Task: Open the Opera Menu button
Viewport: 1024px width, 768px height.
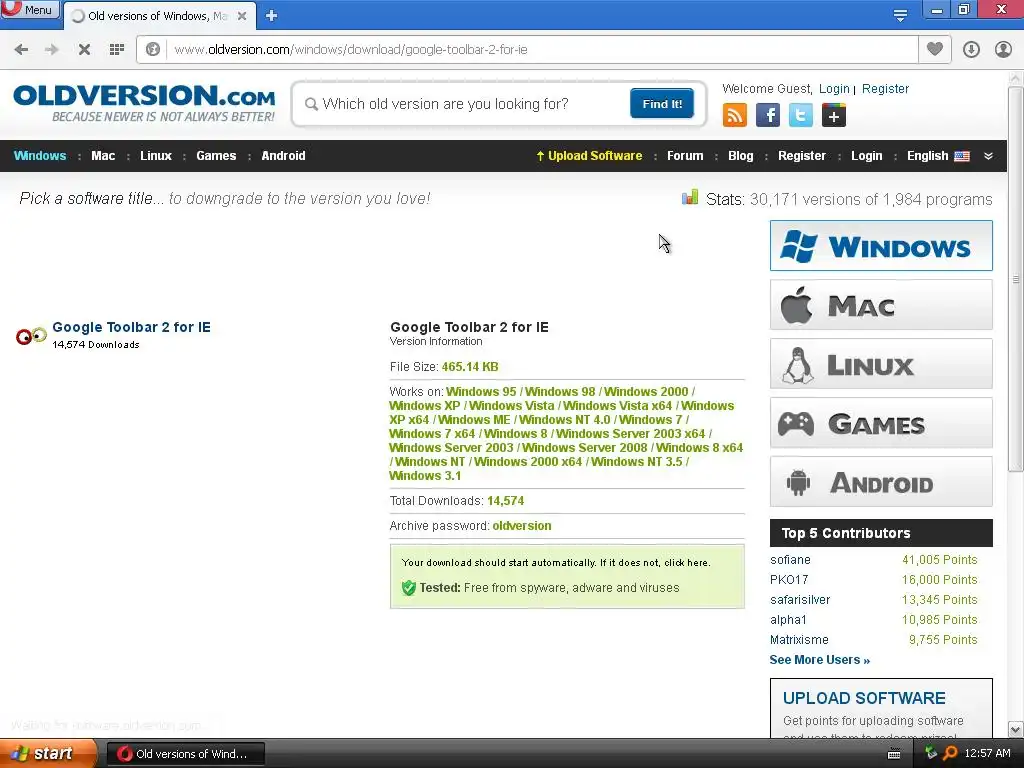Action: tap(29, 10)
